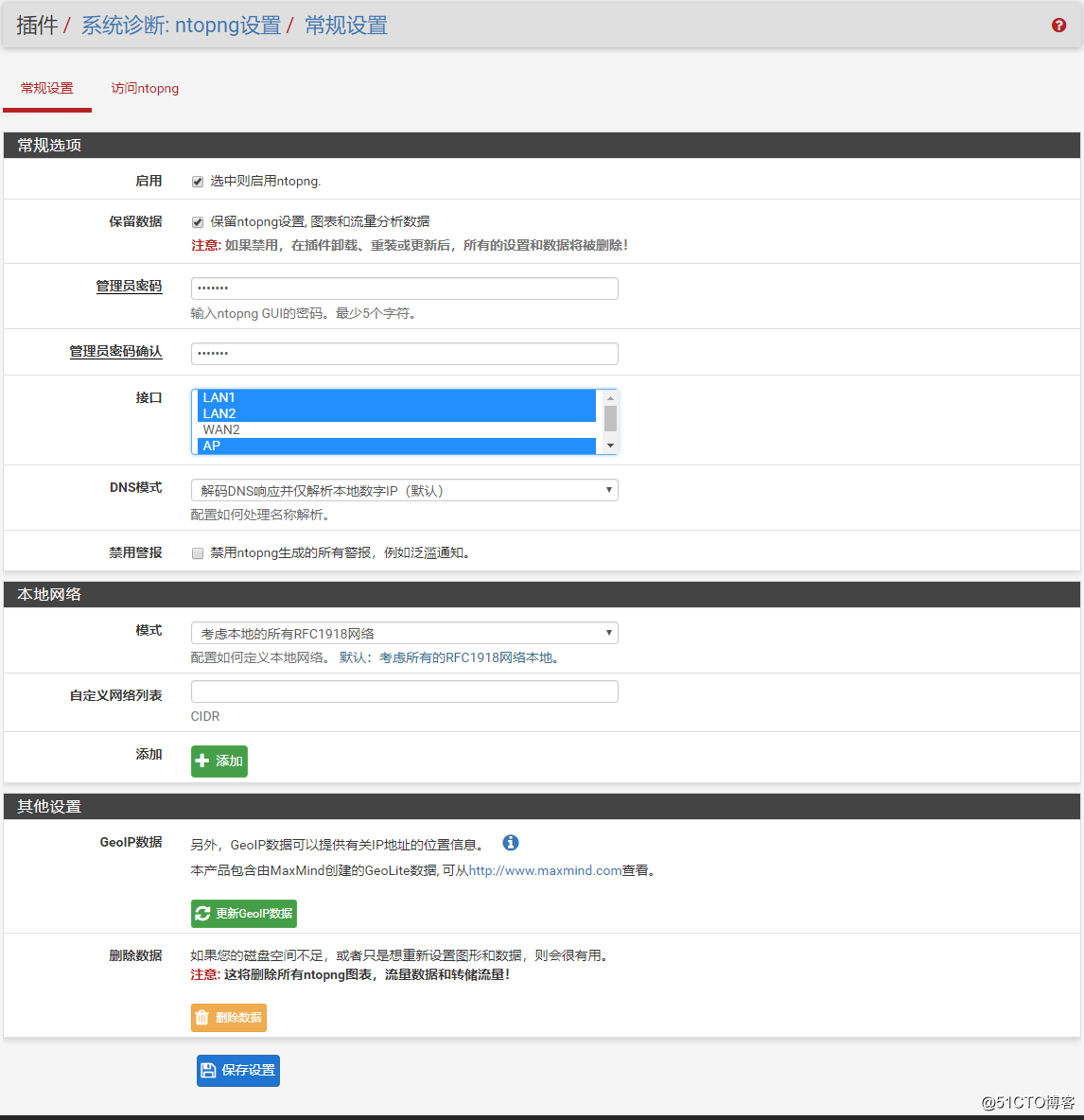Image resolution: width=1084 pixels, height=1120 pixels.
Task: Click the interface list scroll-up arrow
Action: tap(610, 398)
